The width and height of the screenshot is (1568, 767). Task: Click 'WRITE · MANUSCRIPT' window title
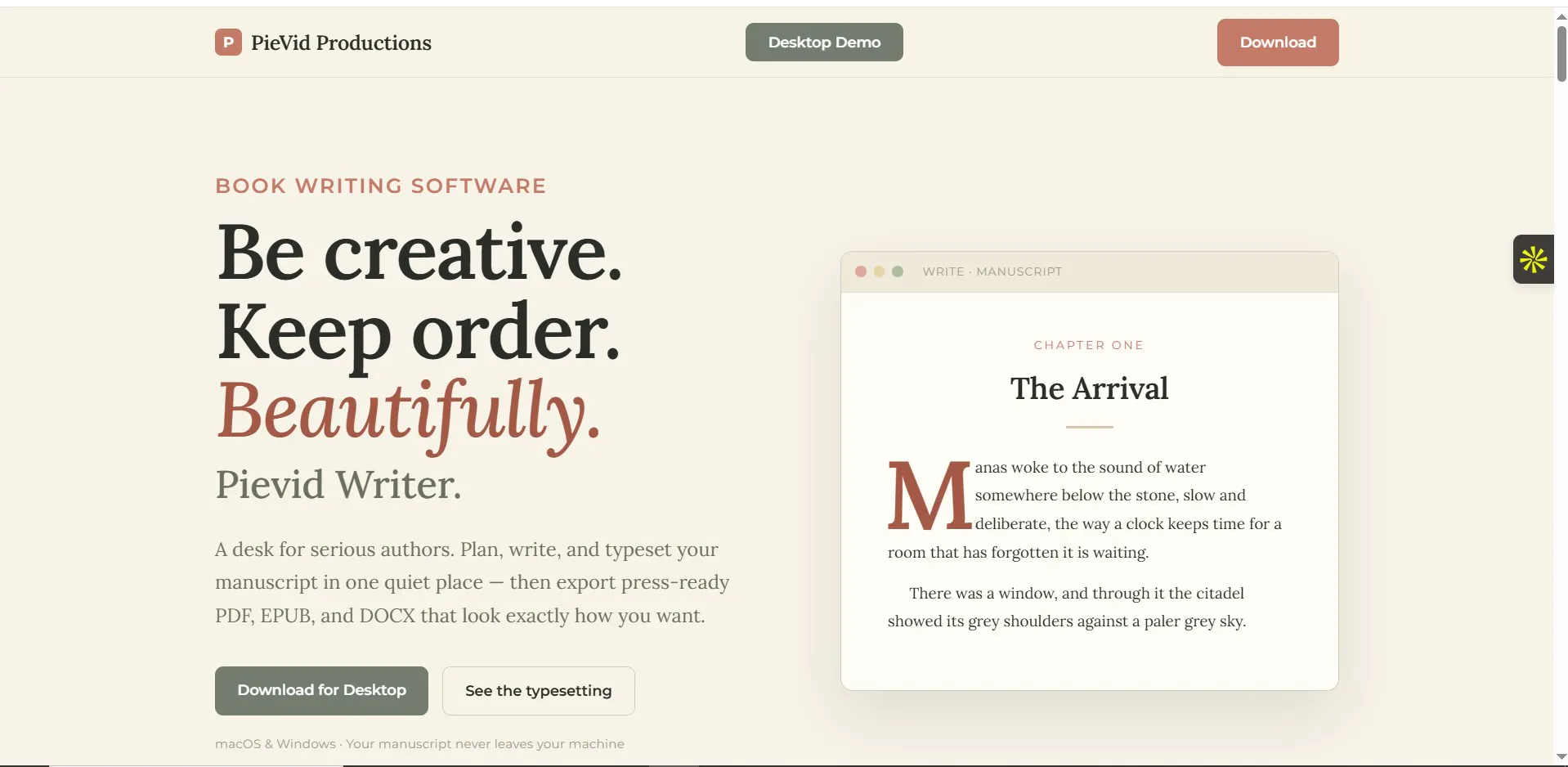tap(992, 271)
